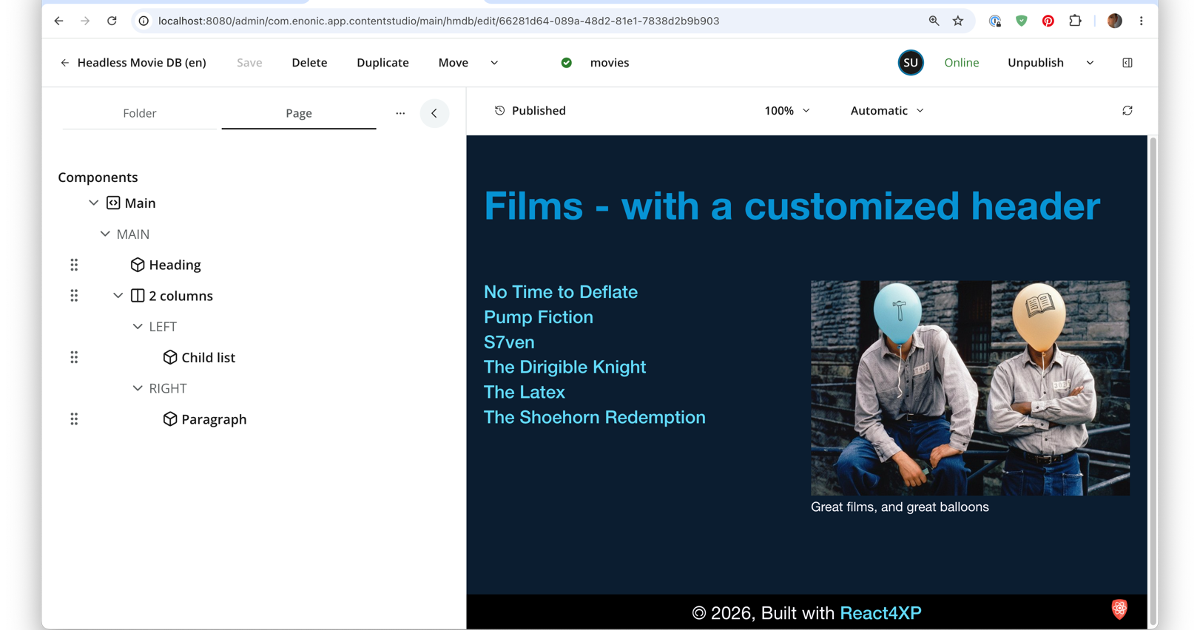Grab the Heading drag handle
The height and width of the screenshot is (630, 1200).
(x=74, y=265)
